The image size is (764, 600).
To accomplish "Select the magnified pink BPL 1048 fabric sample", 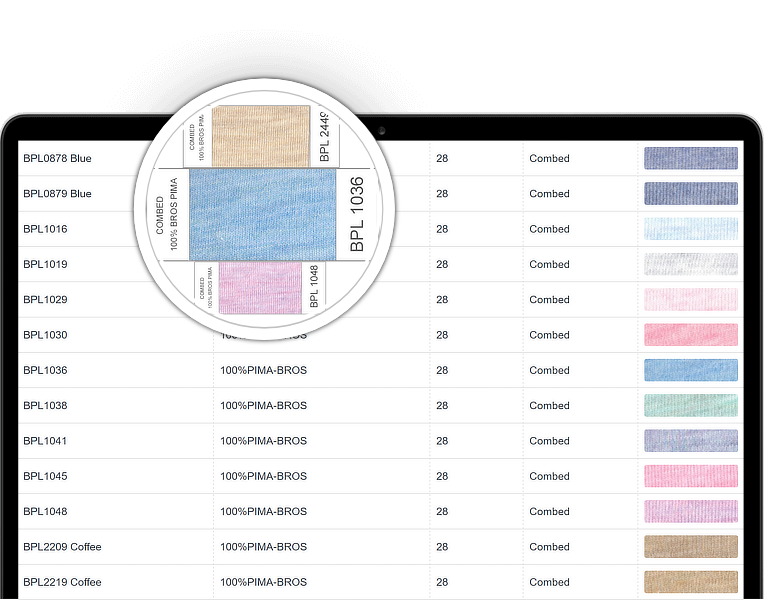I will pyautogui.click(x=260, y=286).
